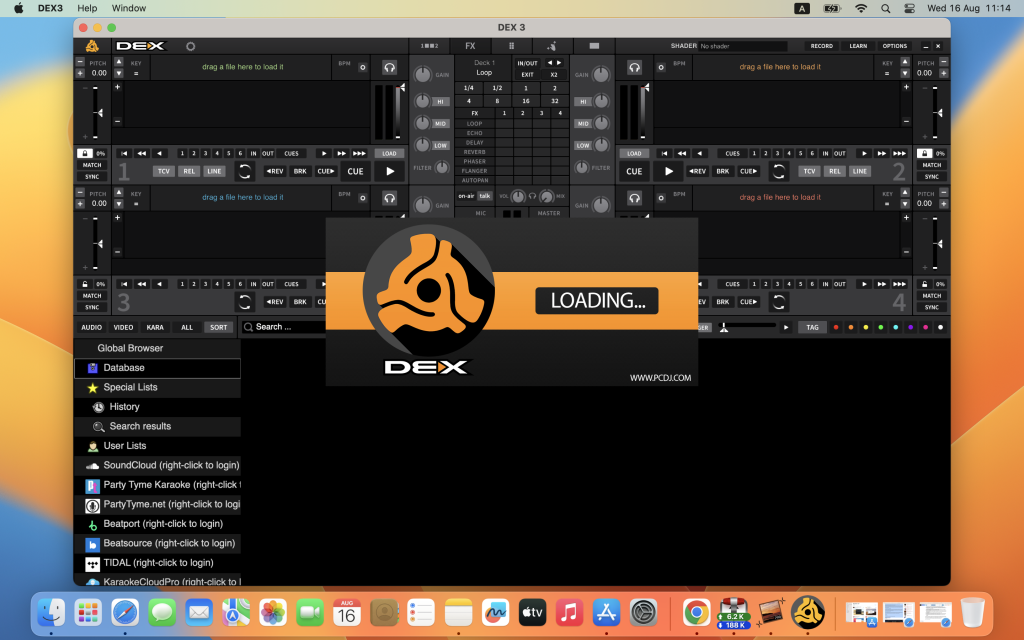The width and height of the screenshot is (1024, 640).
Task: Enable headphone cue on deck 2
Action: click(634, 67)
